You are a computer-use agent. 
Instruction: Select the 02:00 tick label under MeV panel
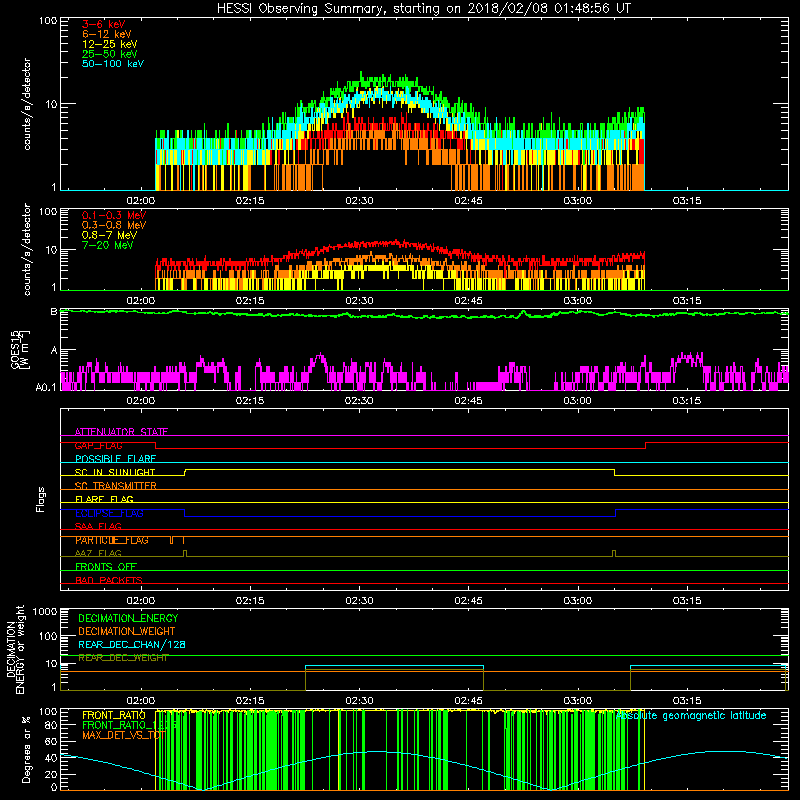coord(141,301)
